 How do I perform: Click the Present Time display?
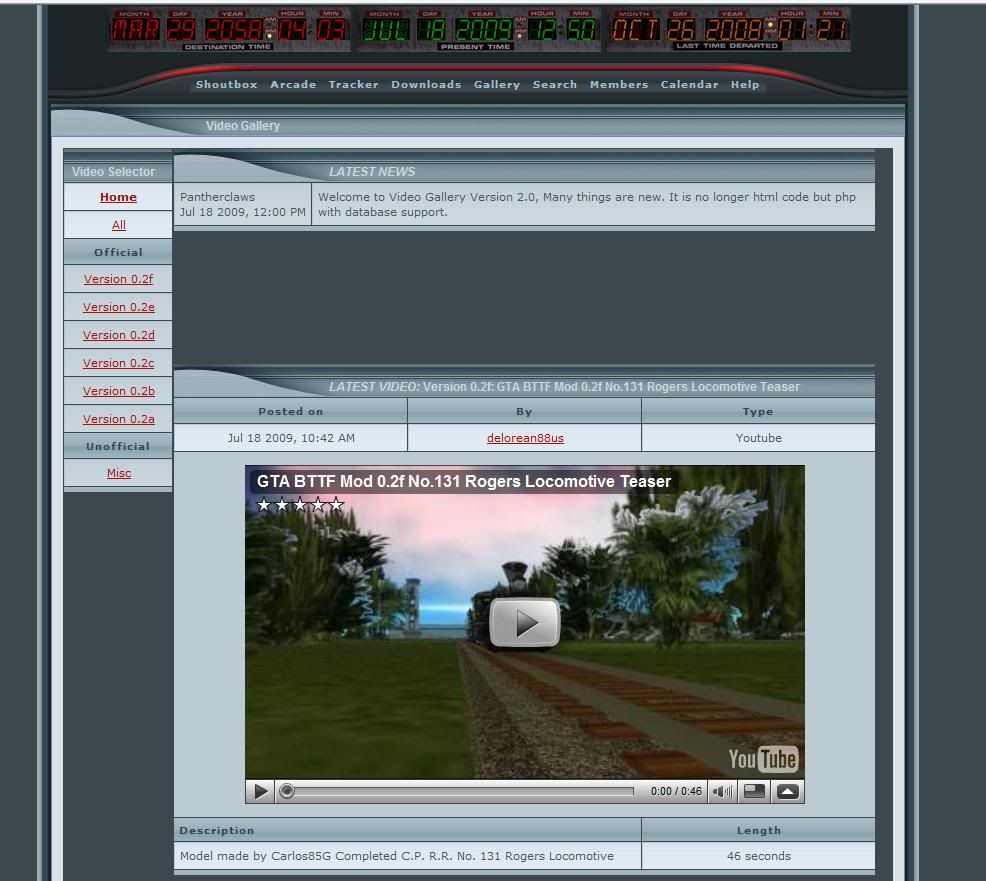click(x=478, y=30)
